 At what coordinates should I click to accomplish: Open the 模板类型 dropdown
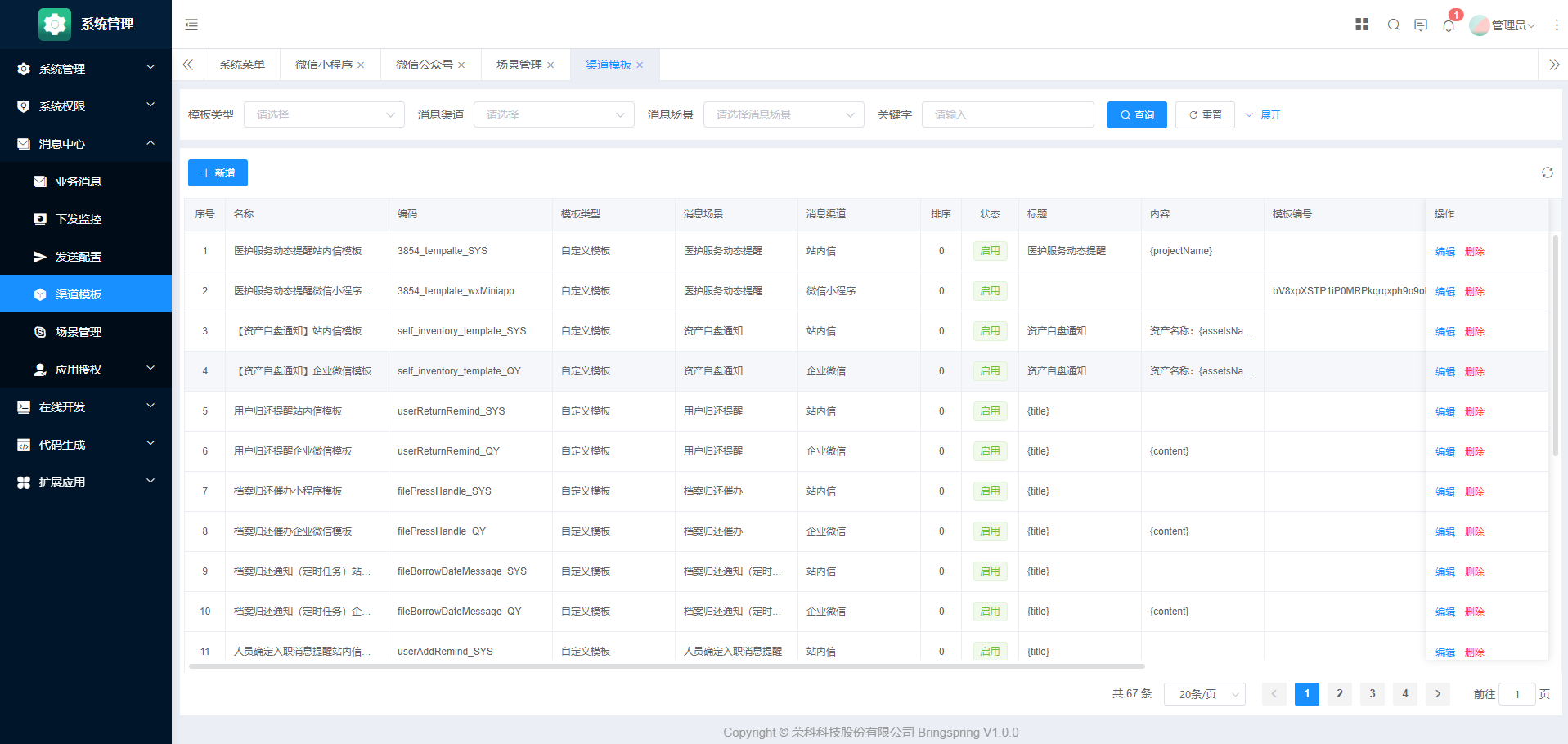tap(324, 114)
